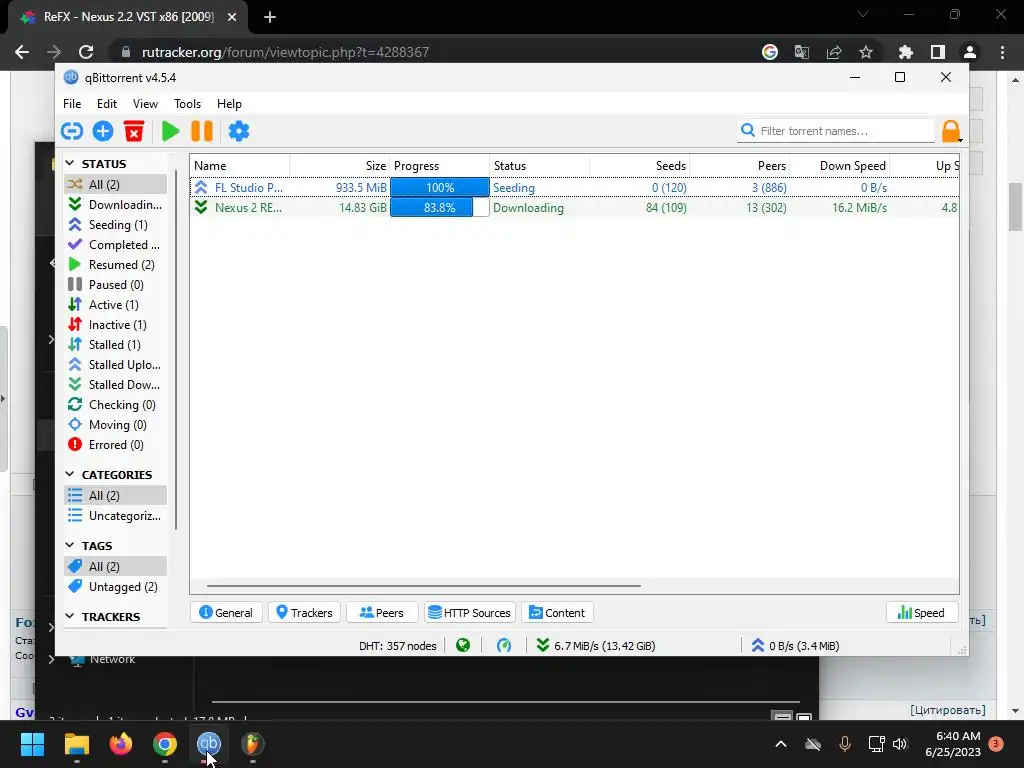
Task: Select All (2) under Tags
Action: [116, 566]
